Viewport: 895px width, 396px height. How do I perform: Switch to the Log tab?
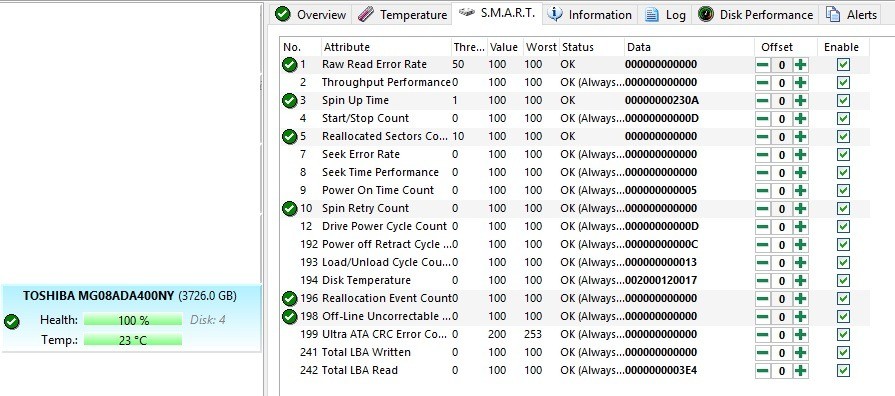(x=666, y=15)
